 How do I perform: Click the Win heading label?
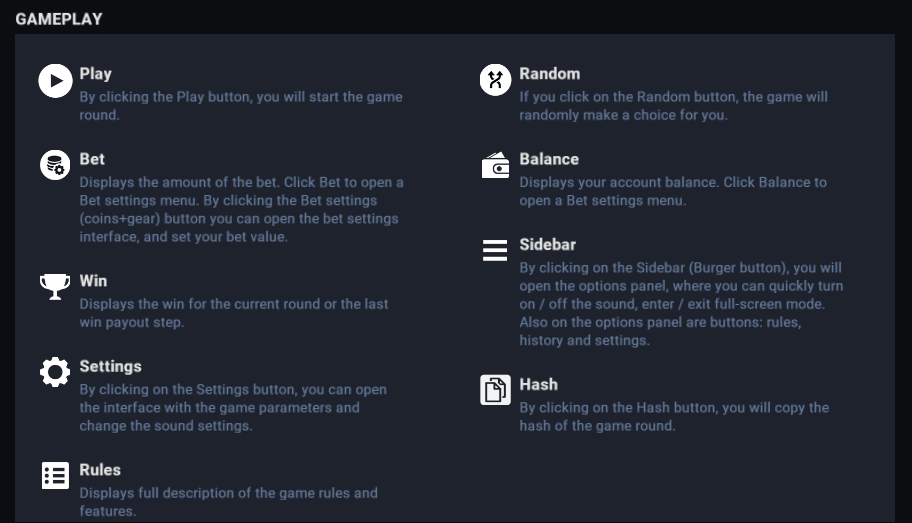pyautogui.click(x=93, y=281)
